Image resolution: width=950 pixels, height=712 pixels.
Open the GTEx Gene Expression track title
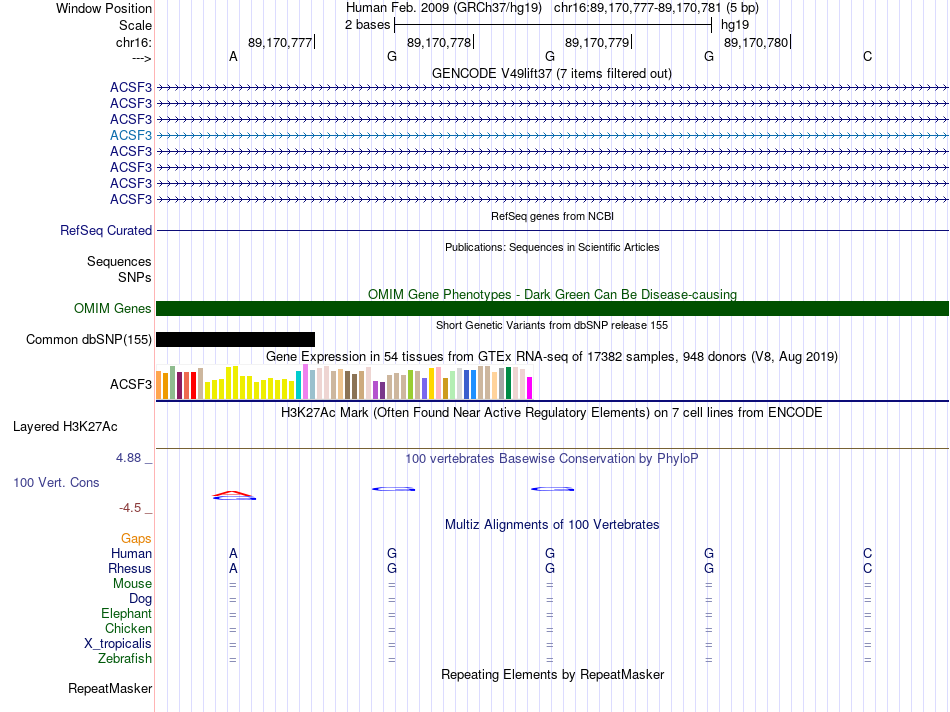552,356
